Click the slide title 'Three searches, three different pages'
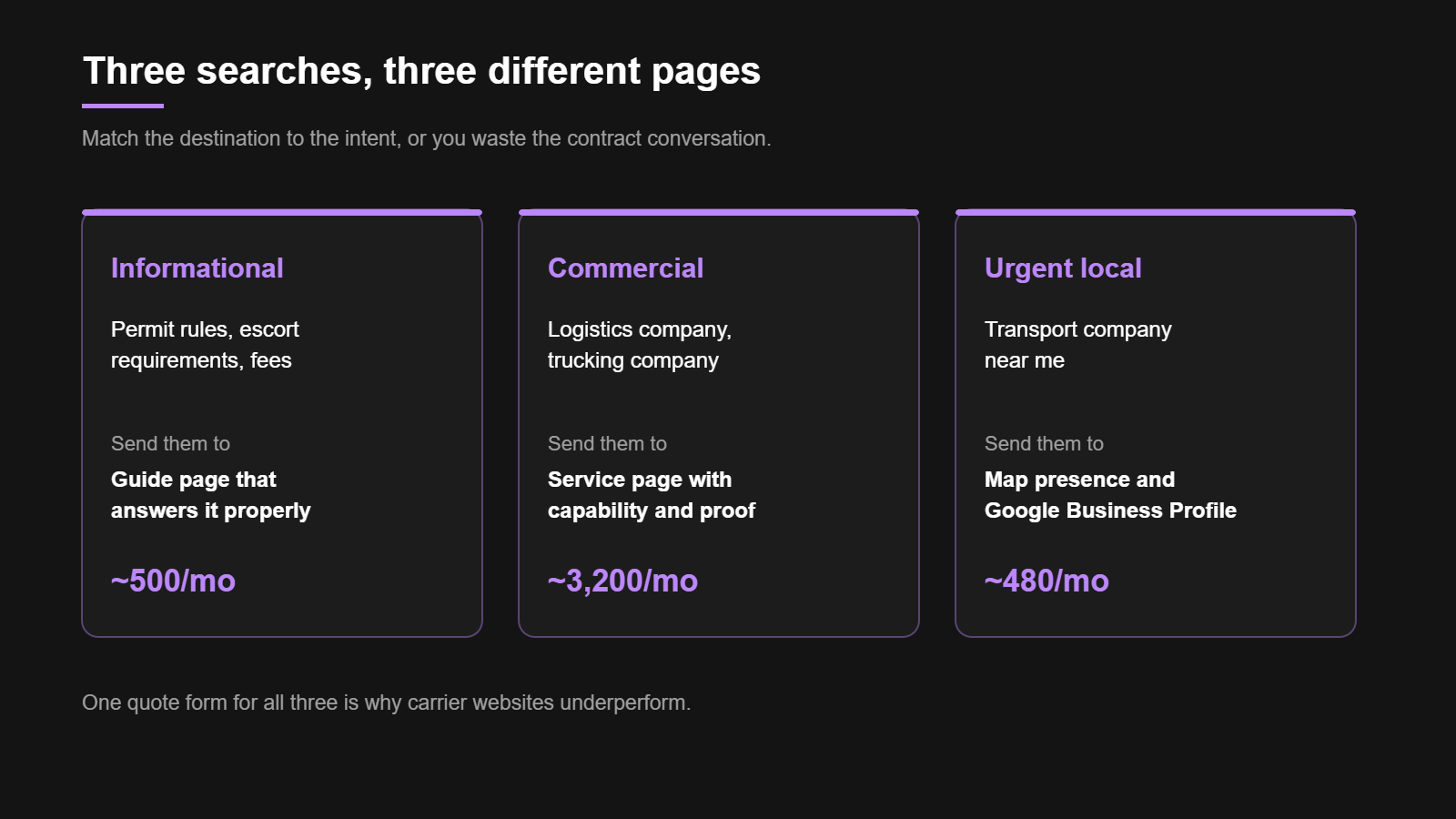The width and height of the screenshot is (1456, 819). (x=421, y=71)
